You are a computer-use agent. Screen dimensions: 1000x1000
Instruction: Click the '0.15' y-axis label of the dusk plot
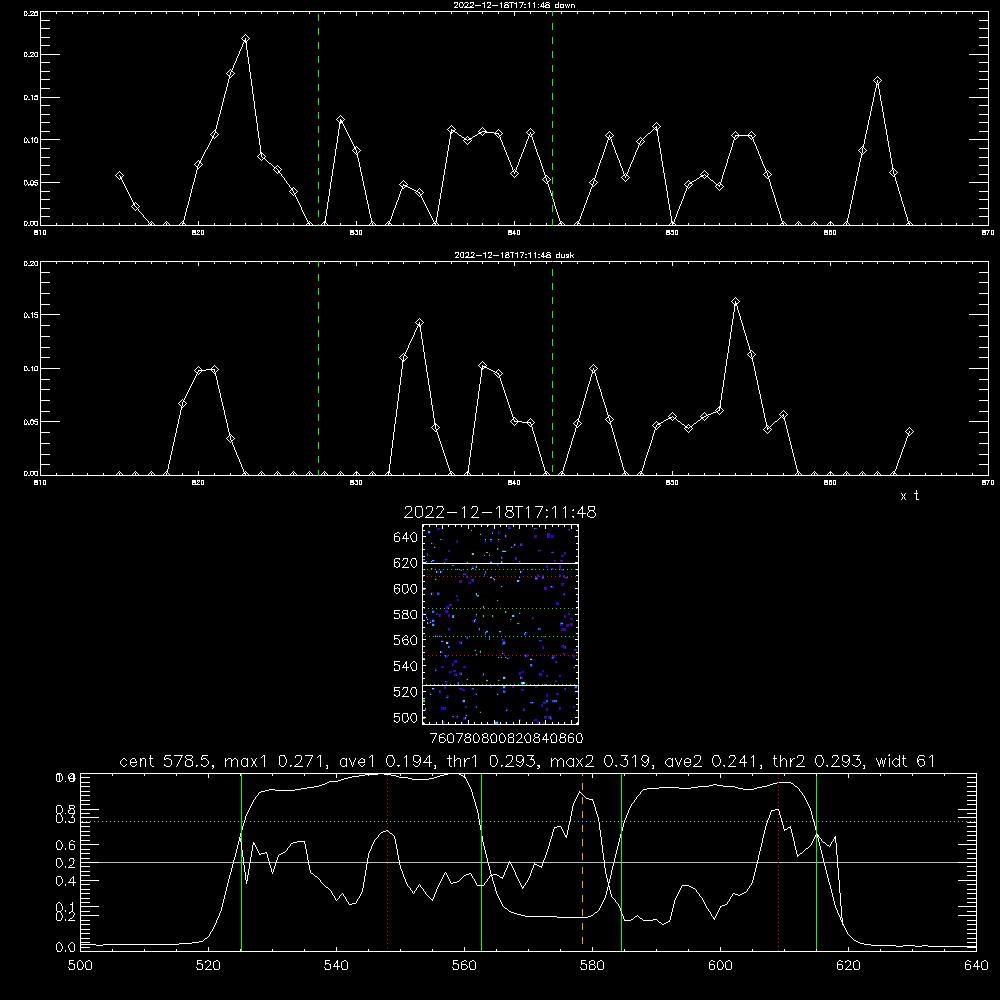pyautogui.click(x=31, y=315)
